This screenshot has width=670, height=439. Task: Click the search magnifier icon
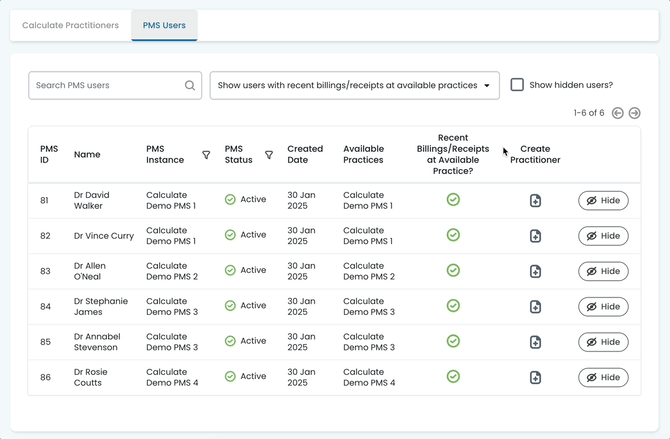pyautogui.click(x=190, y=86)
